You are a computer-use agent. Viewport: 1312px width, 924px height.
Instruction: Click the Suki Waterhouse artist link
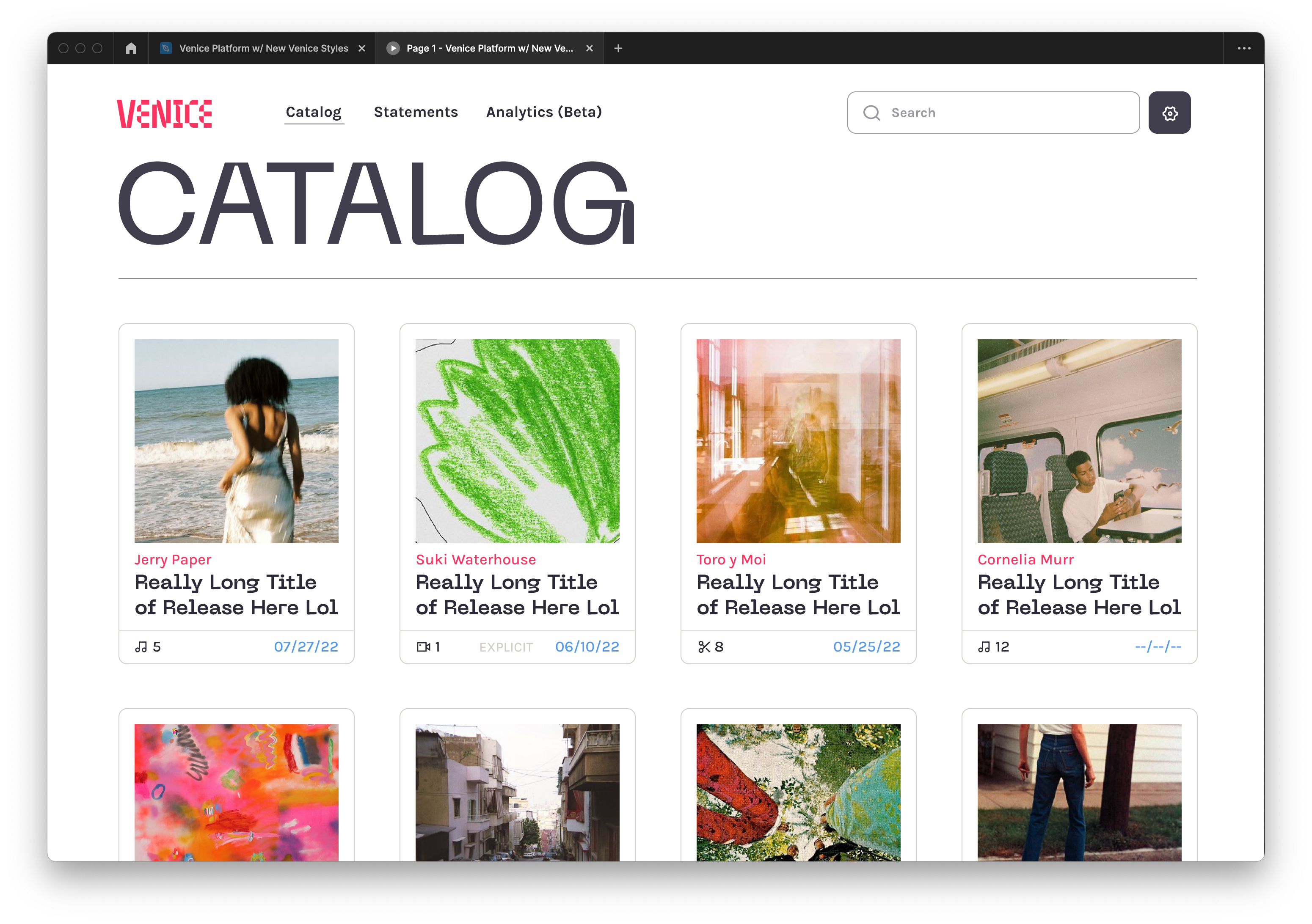[x=476, y=560]
